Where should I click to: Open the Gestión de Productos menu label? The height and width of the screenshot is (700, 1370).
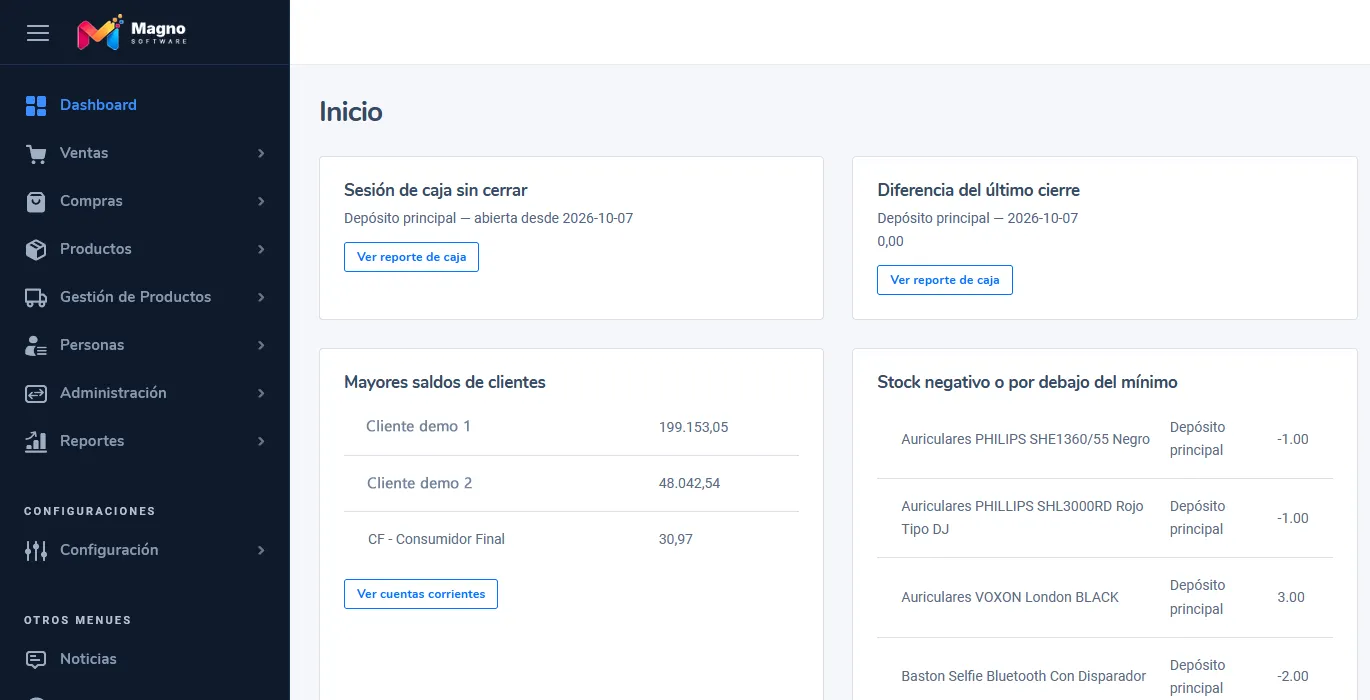[x=136, y=297]
